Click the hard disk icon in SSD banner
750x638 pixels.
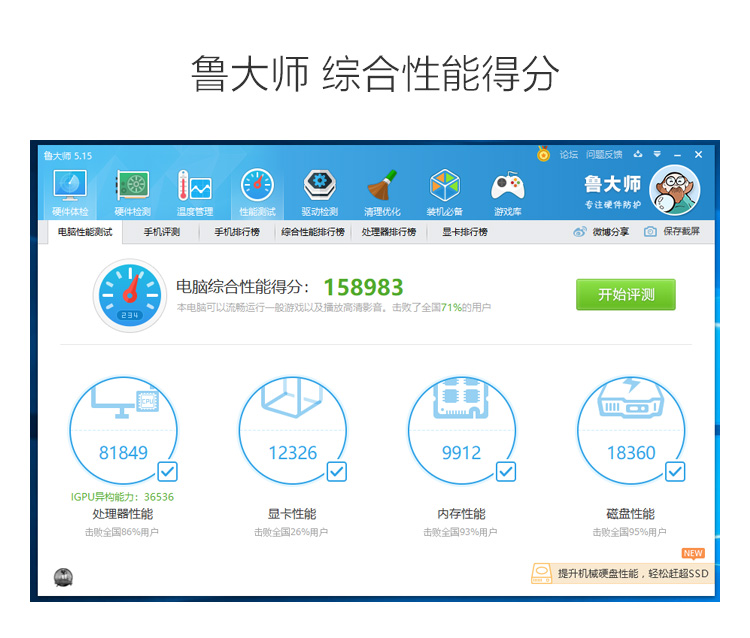[541, 573]
